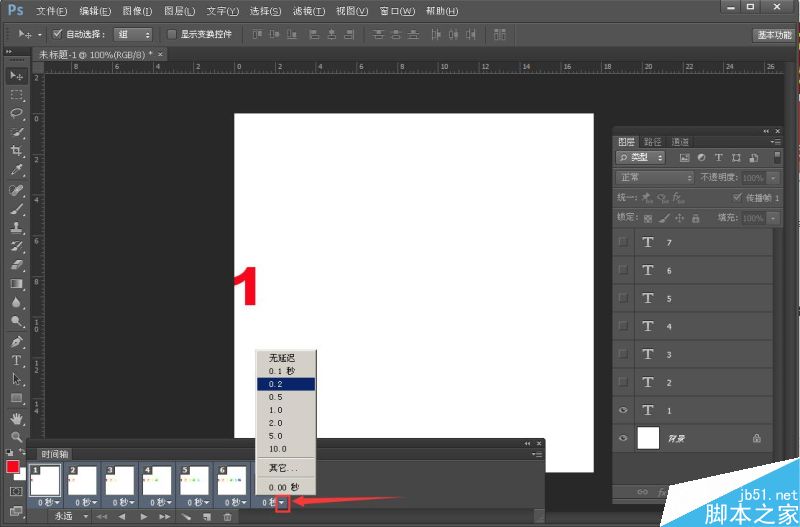This screenshot has width=800, height=527.
Task: Open the 滤镜 menu
Action: click(x=308, y=11)
